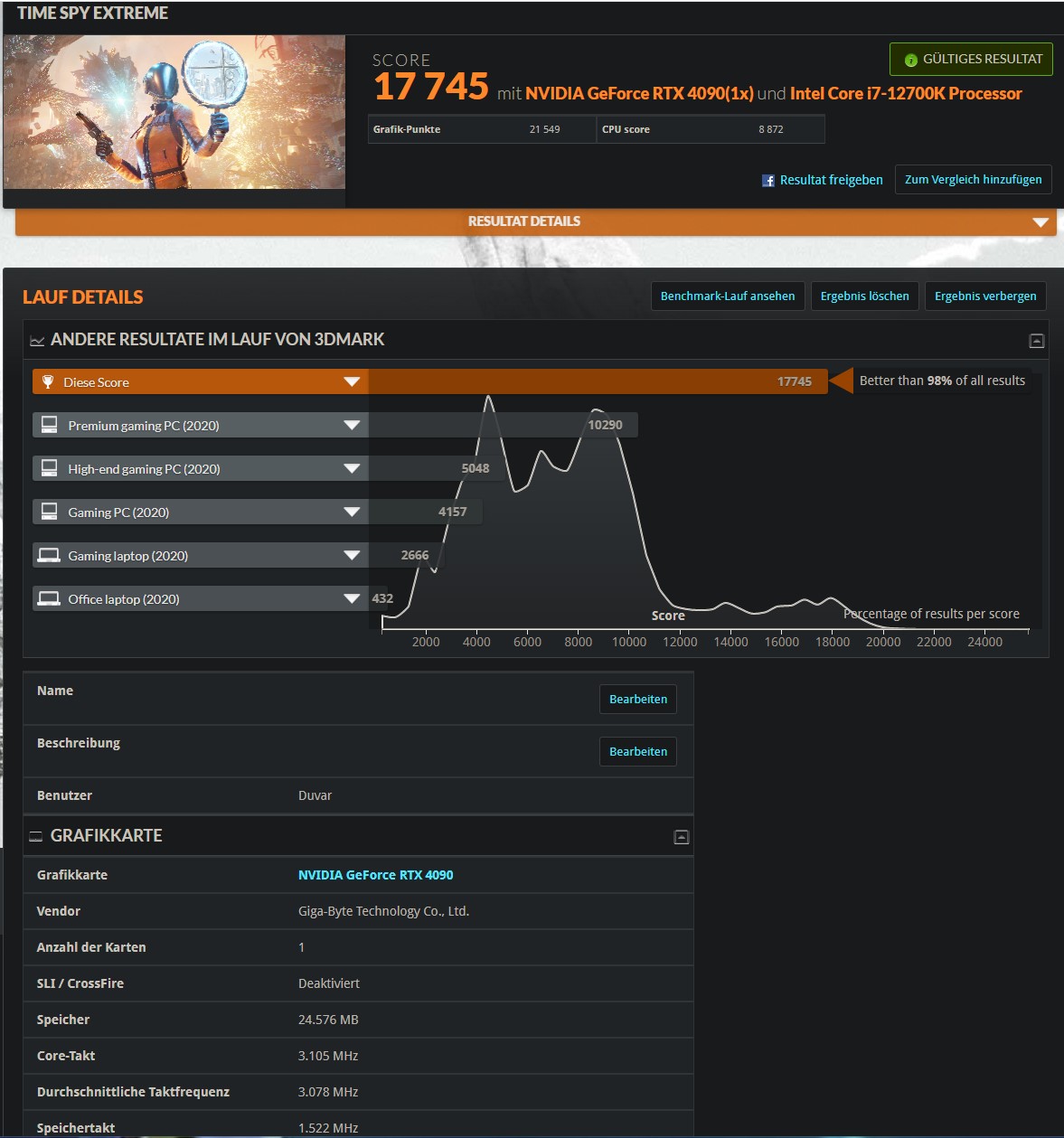The width and height of the screenshot is (1064, 1138).
Task: Click Ergebnis verbergen button
Action: 985,296
